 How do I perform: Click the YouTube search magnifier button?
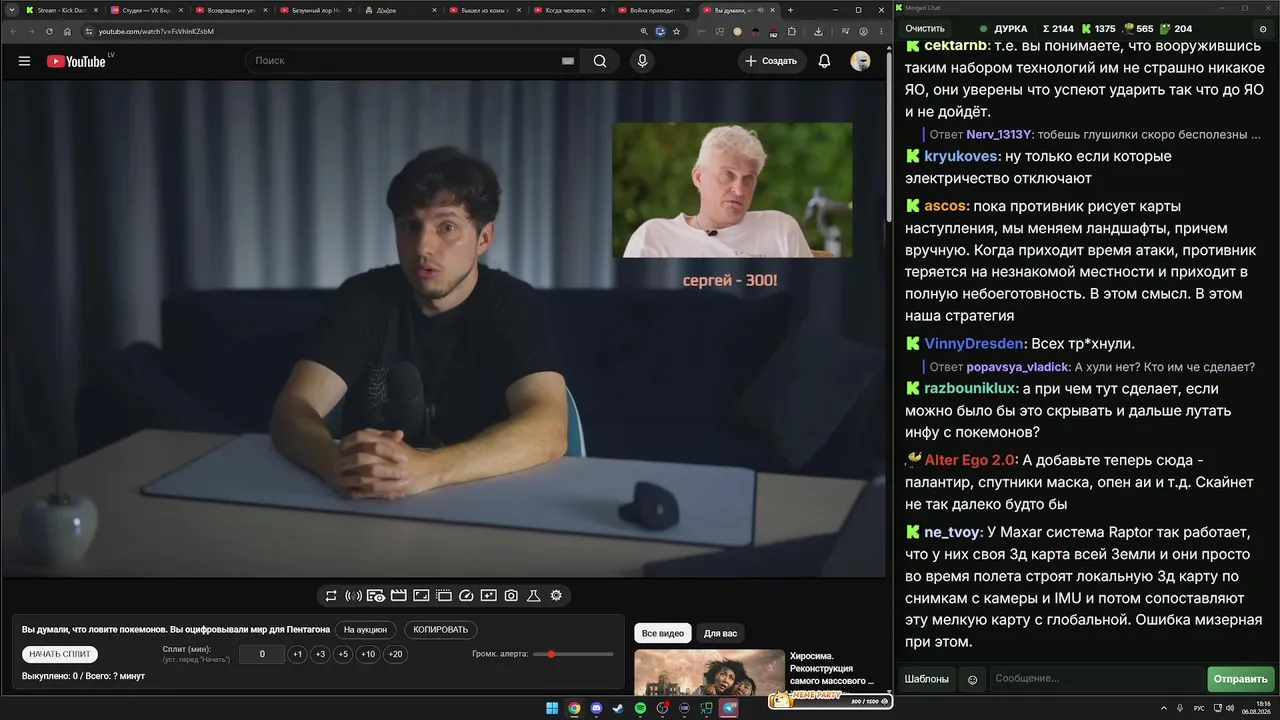(x=600, y=61)
